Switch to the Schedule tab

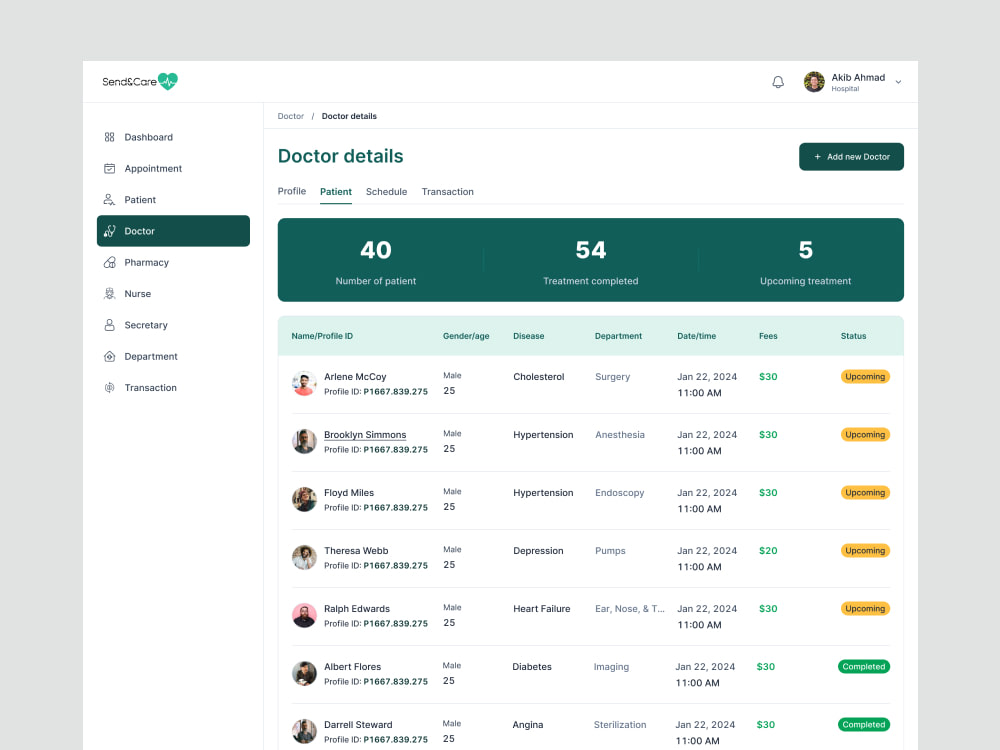[x=386, y=191]
